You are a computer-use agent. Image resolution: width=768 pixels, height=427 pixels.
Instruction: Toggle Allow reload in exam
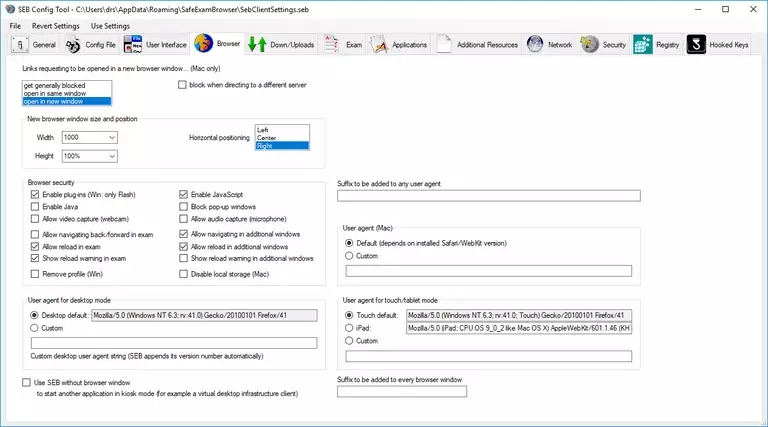coord(35,247)
